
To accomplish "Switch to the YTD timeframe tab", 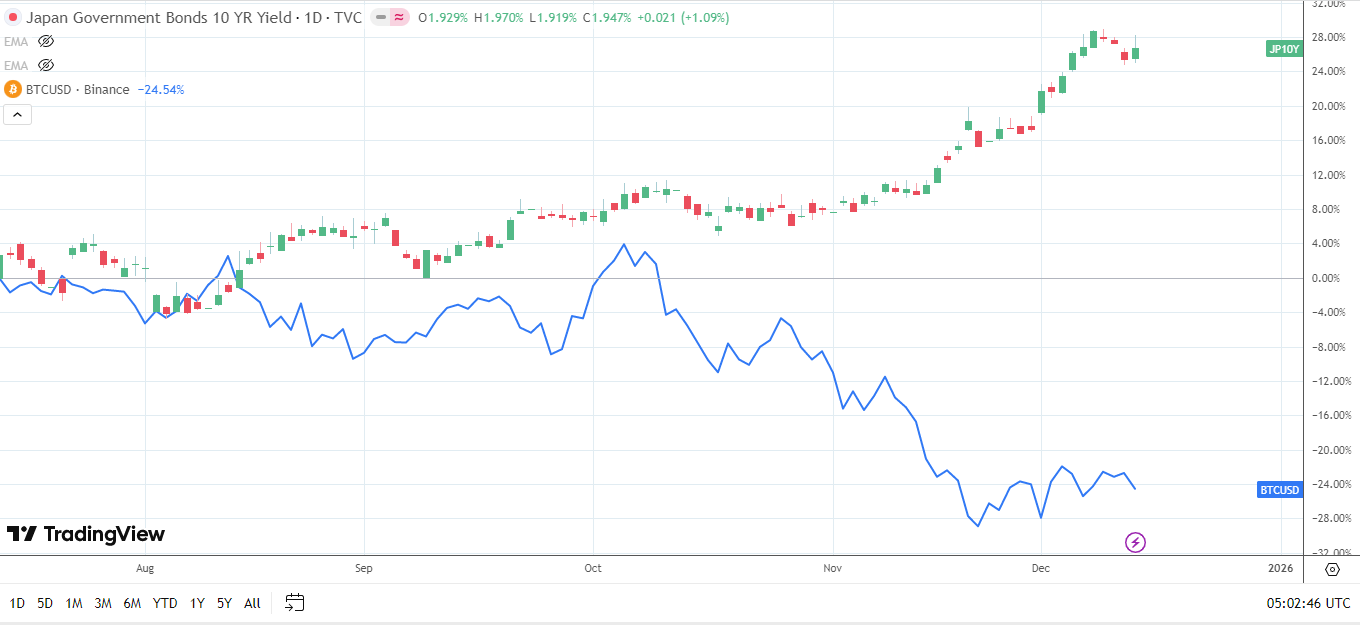I will pos(165,603).
